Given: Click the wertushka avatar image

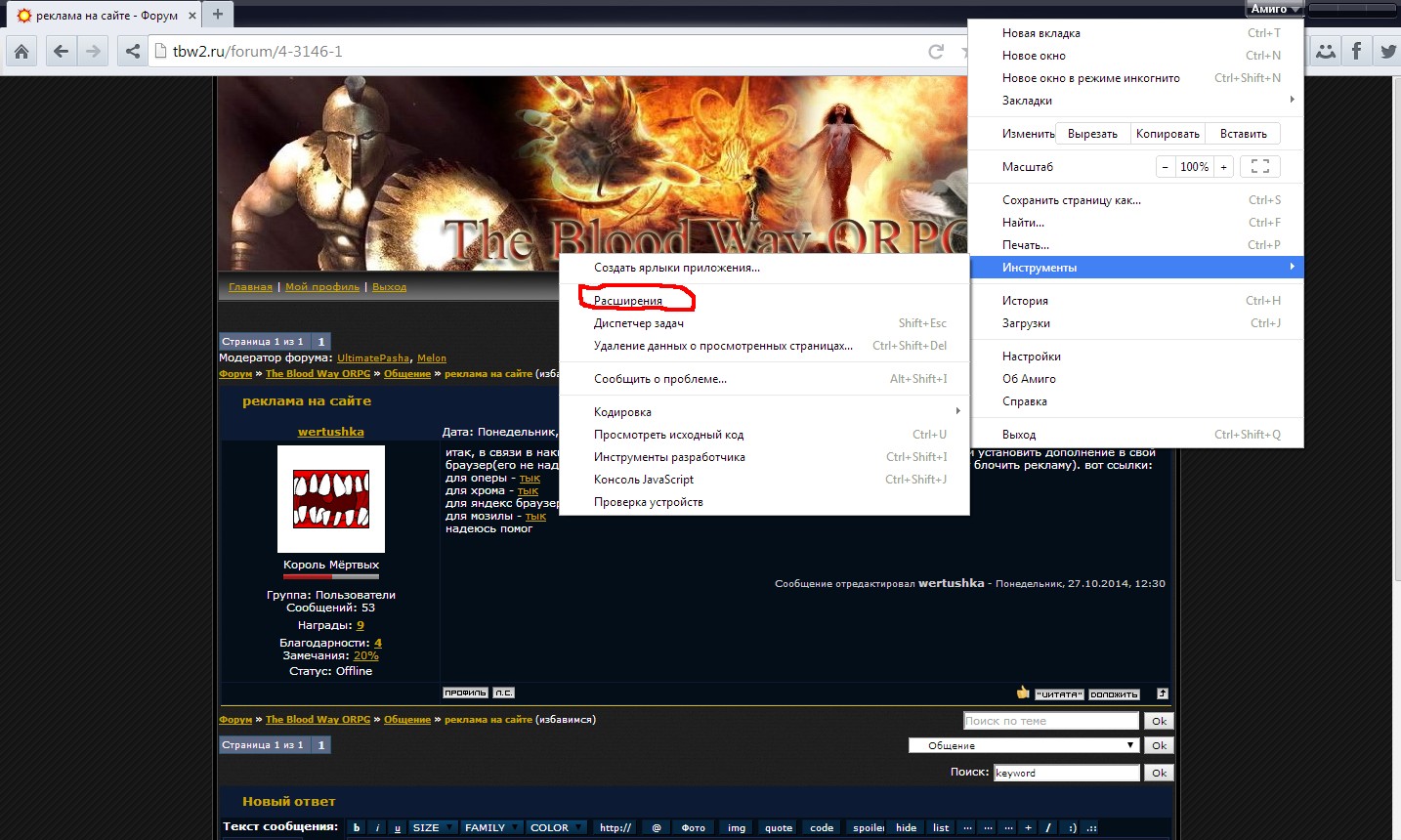Looking at the screenshot, I should (x=331, y=499).
